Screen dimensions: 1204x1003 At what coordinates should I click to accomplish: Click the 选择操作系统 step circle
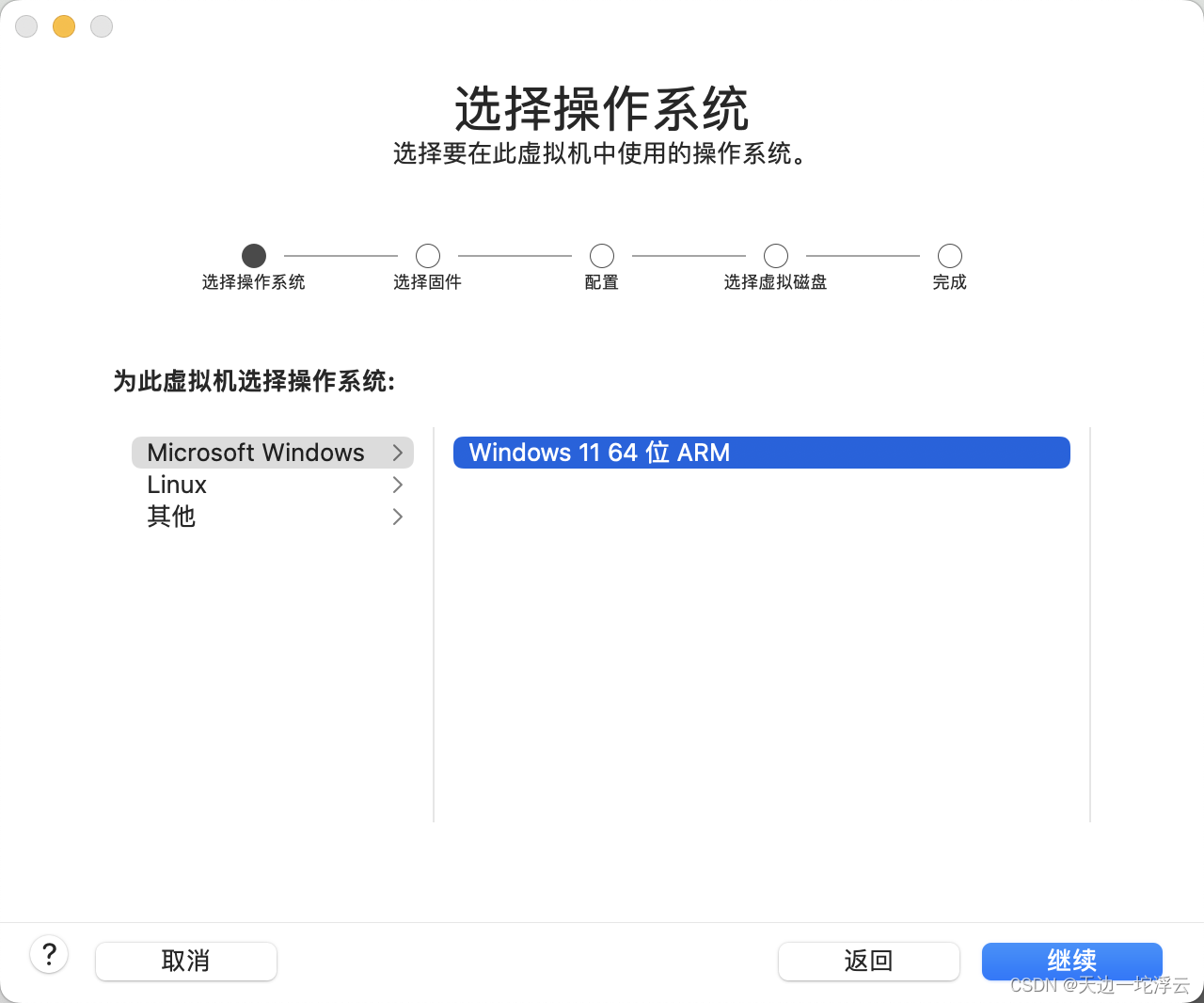tap(254, 256)
